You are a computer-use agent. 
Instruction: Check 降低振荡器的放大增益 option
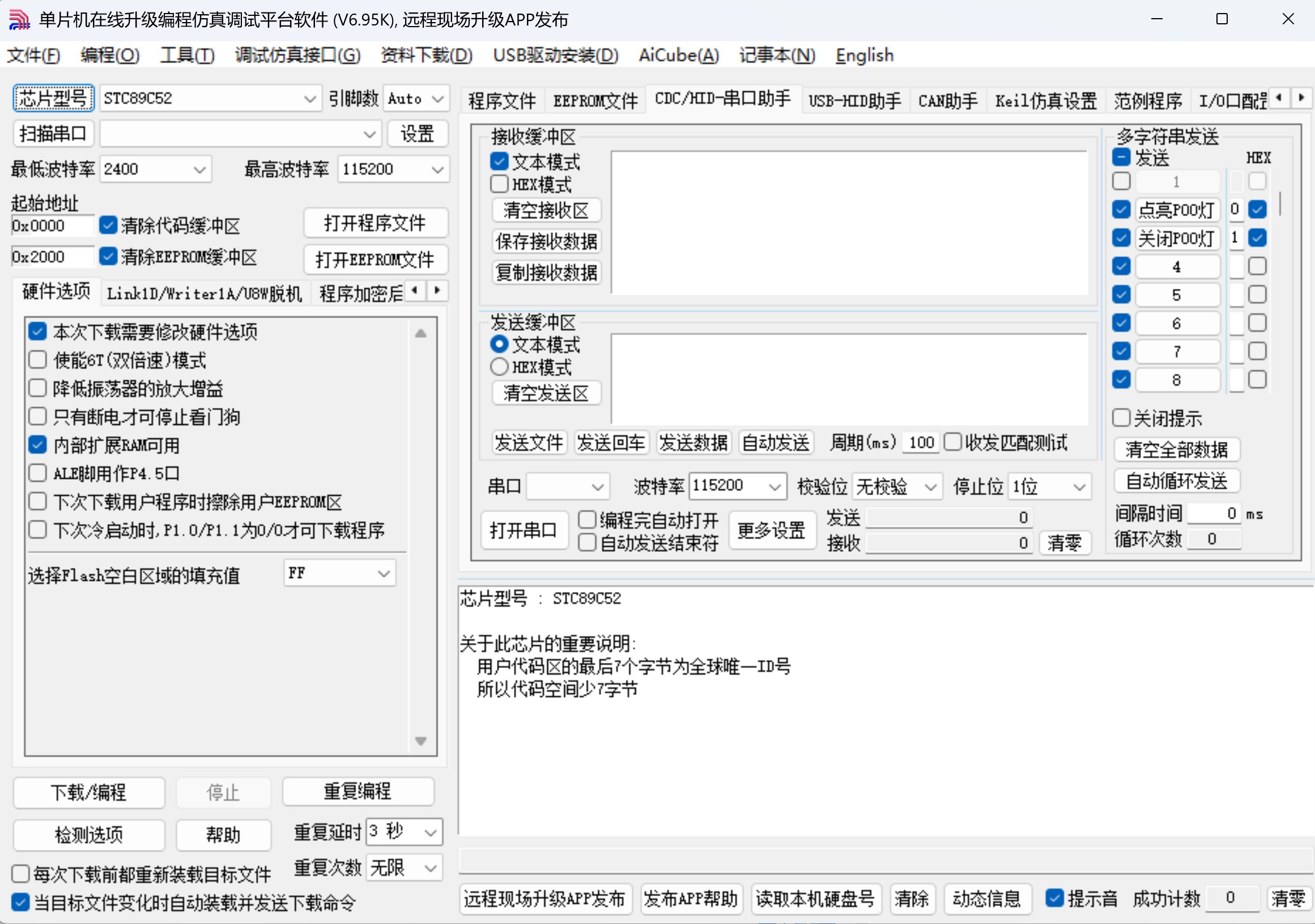[38, 389]
